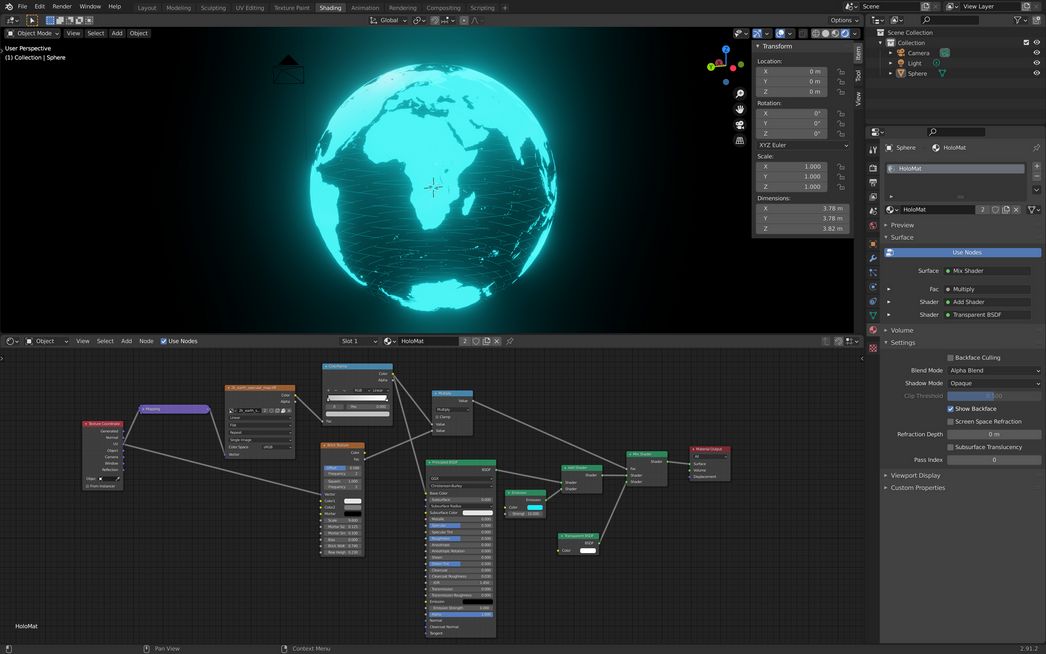This screenshot has width=1046, height=654.
Task: Click the Emission node cyan color swatch
Action: [x=534, y=507]
